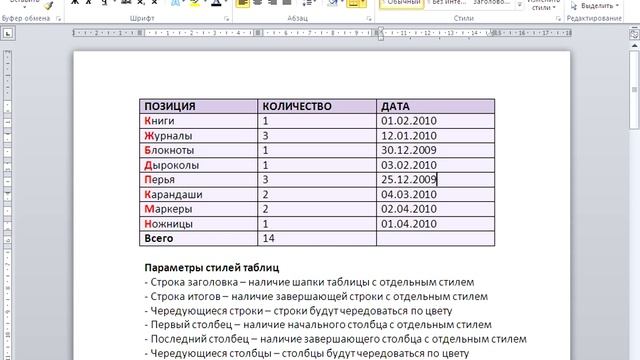The image size is (640, 360).
Task: Justify the paragraph text
Action: click(x=287, y=3)
